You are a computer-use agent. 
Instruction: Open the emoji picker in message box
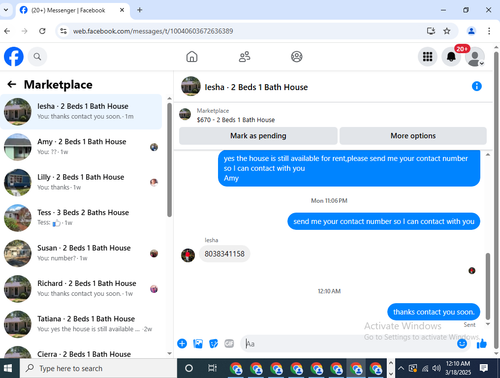click(x=462, y=343)
